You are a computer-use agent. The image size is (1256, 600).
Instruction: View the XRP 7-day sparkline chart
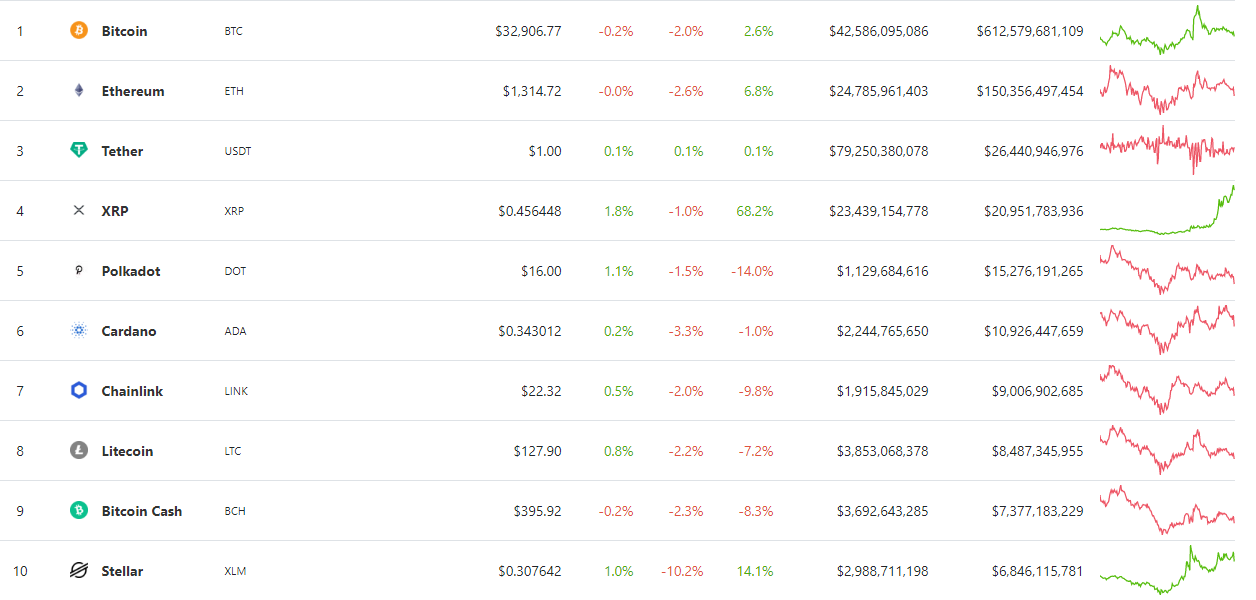1167,210
